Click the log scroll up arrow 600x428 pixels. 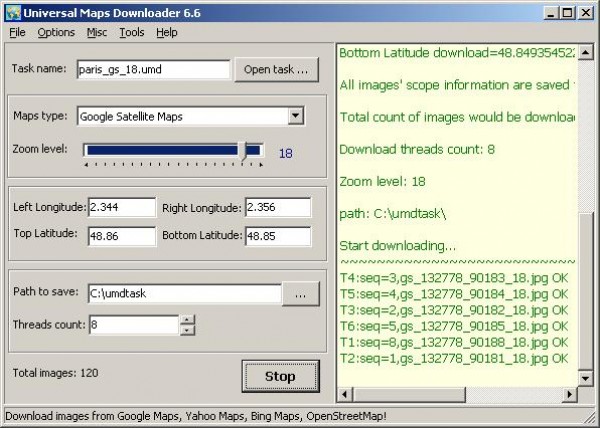(585, 52)
